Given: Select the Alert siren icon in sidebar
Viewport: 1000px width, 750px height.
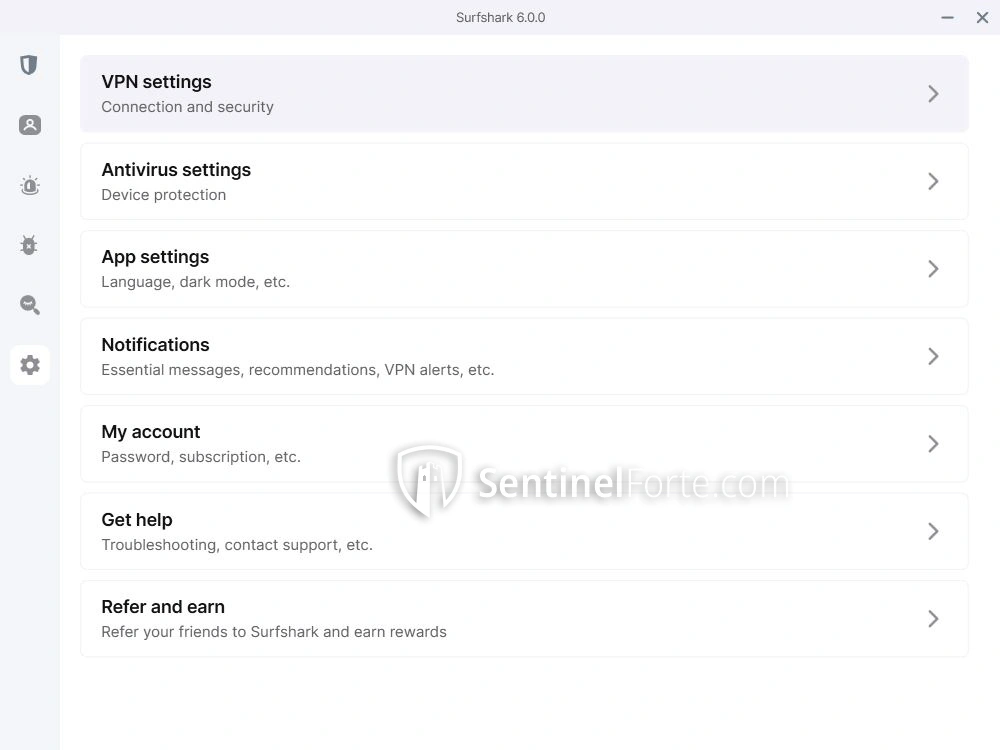Looking at the screenshot, I should click(x=29, y=185).
